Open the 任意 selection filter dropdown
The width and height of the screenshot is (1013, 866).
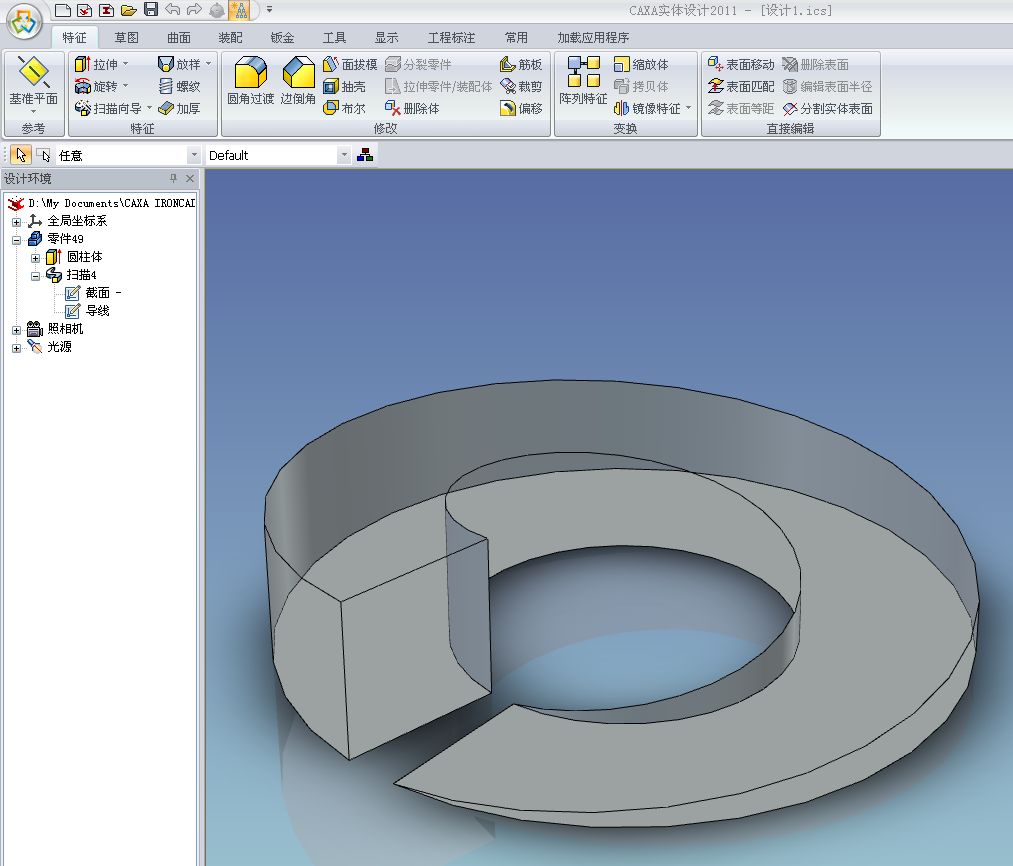(x=194, y=155)
